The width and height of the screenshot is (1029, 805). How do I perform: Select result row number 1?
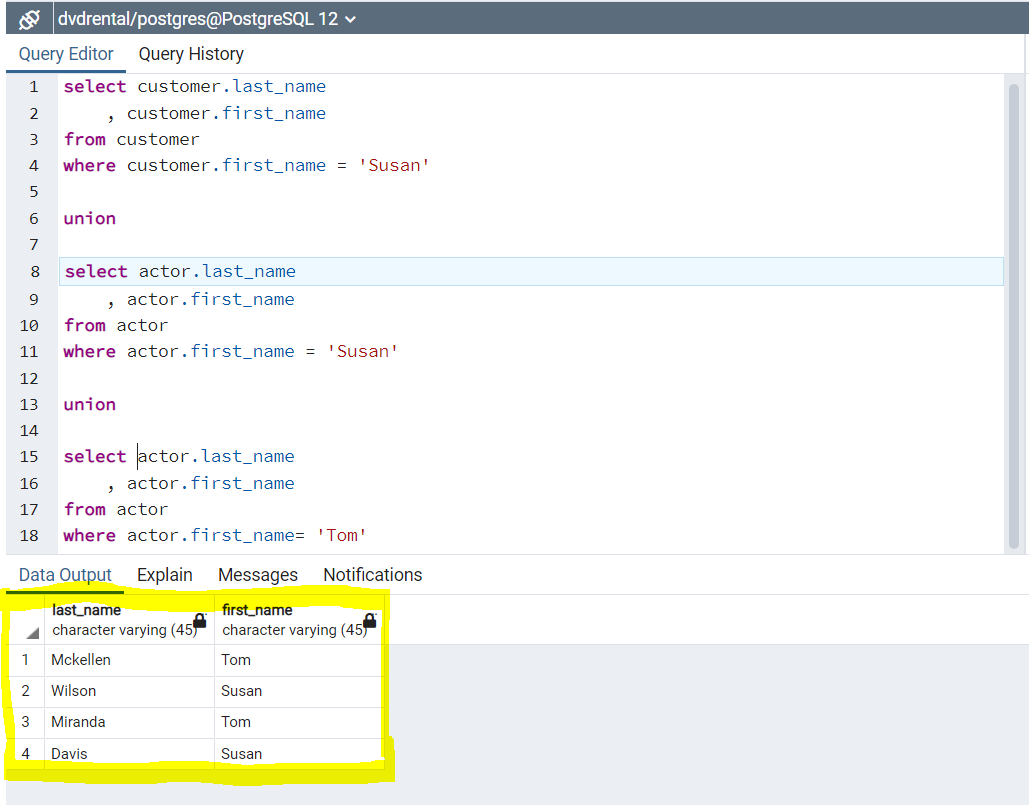tap(26, 660)
